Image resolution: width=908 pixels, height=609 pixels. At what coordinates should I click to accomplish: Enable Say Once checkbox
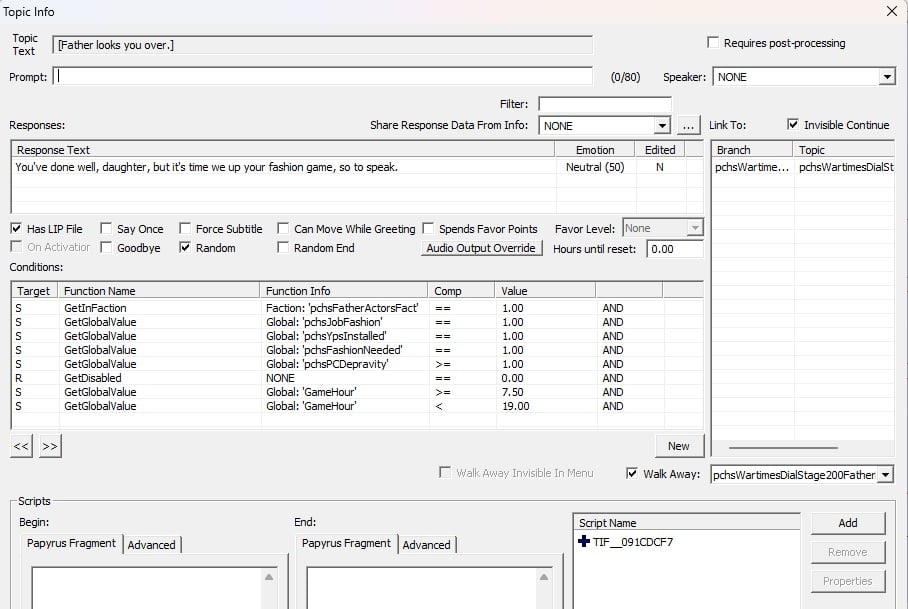106,229
